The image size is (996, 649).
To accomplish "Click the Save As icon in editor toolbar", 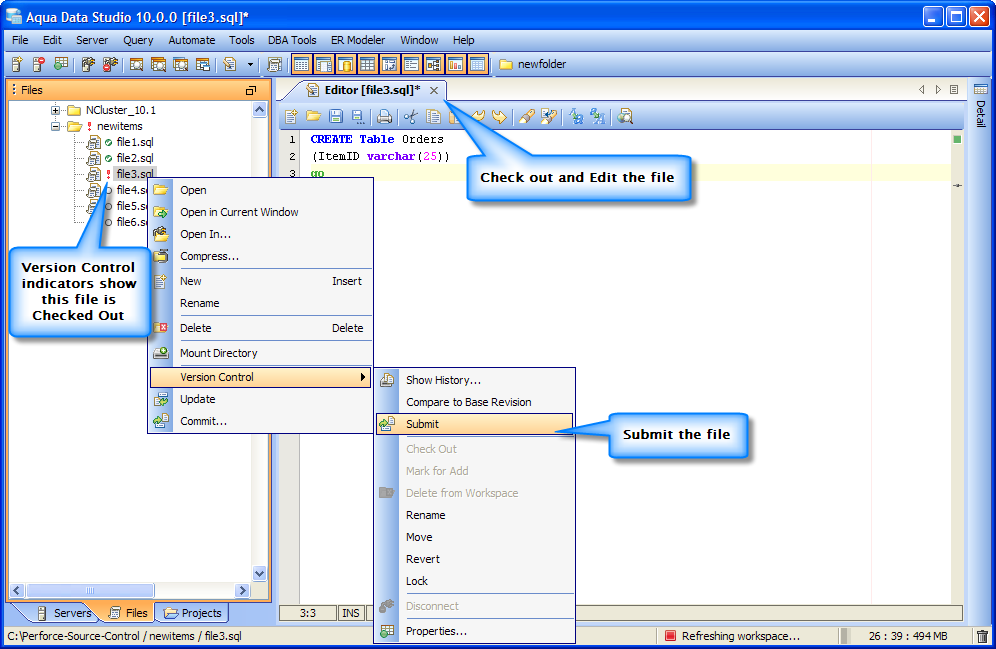I will pos(358,116).
